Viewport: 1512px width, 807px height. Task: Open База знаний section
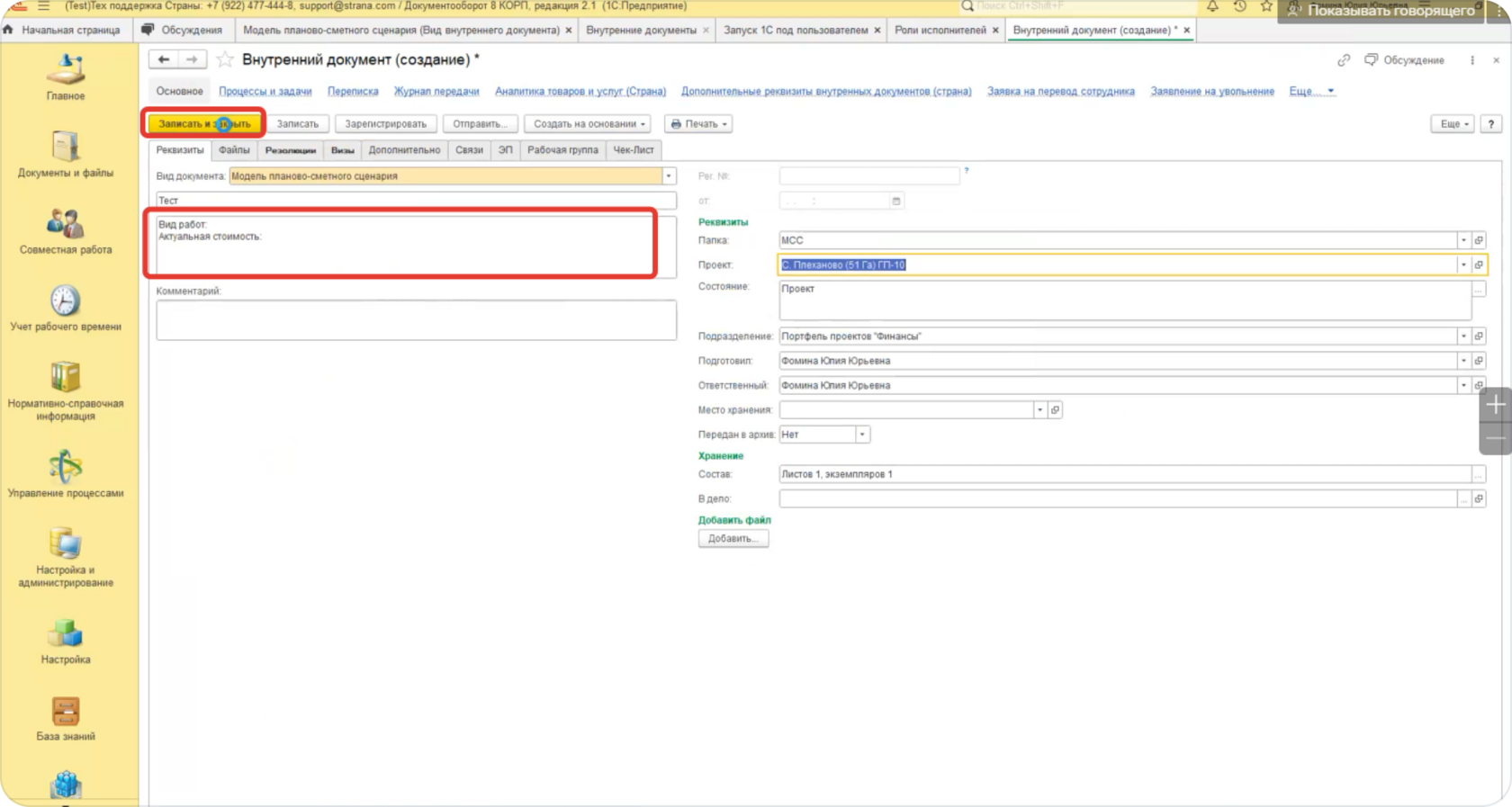[66, 719]
